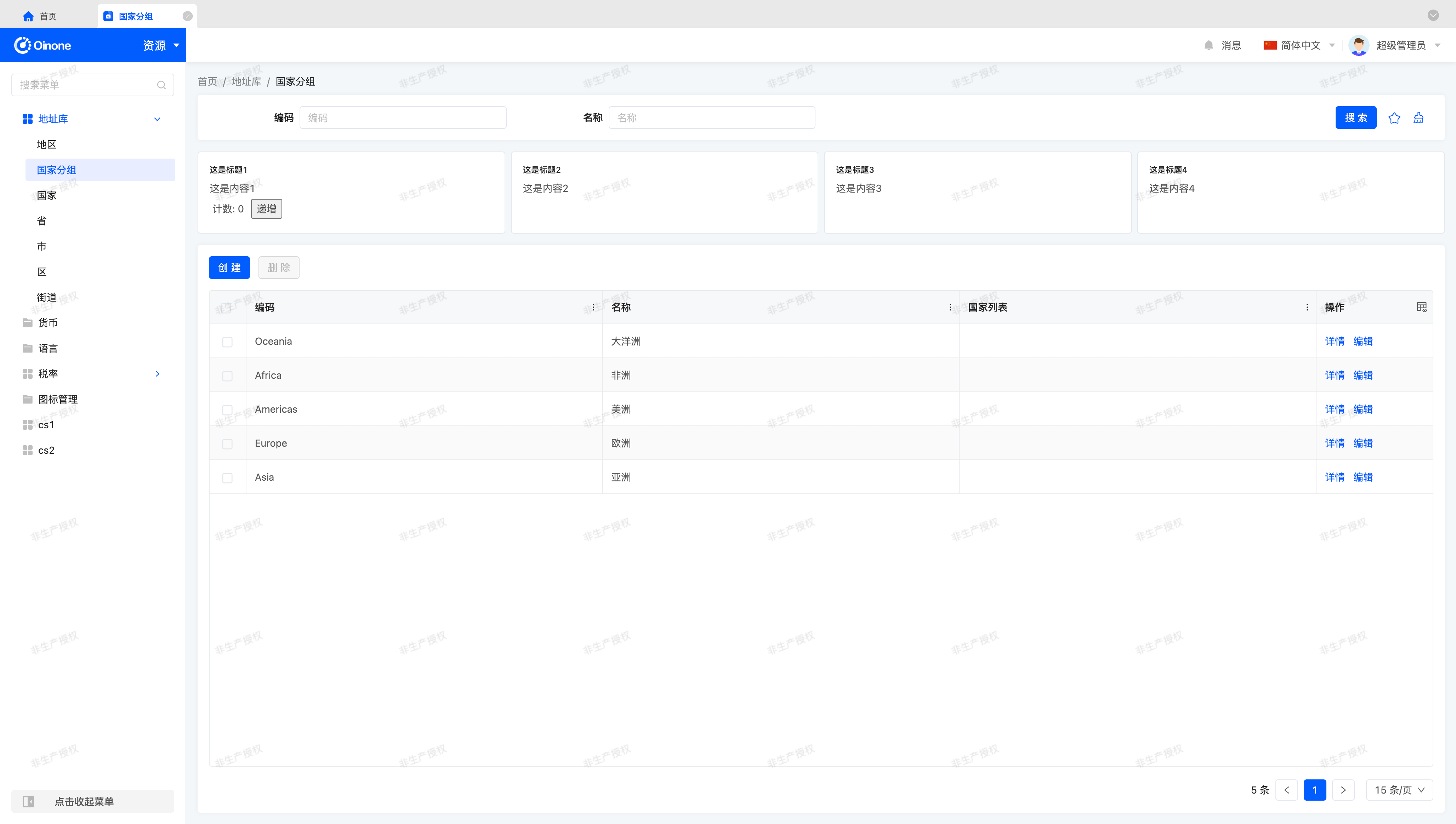Open the 15 条/页 page size selector
This screenshot has width=1456, height=824.
coord(1399,790)
